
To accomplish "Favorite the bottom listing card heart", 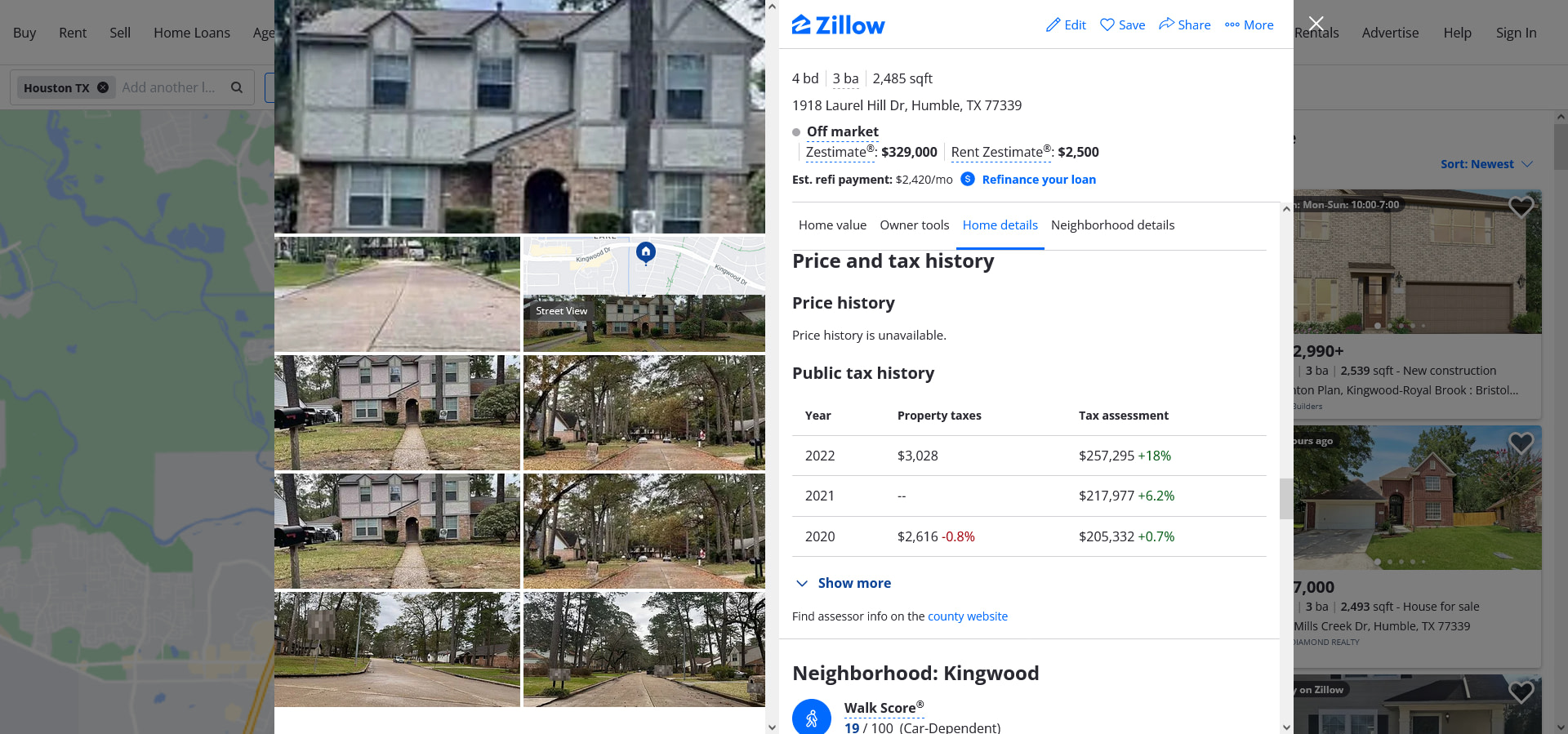I will click(x=1521, y=692).
